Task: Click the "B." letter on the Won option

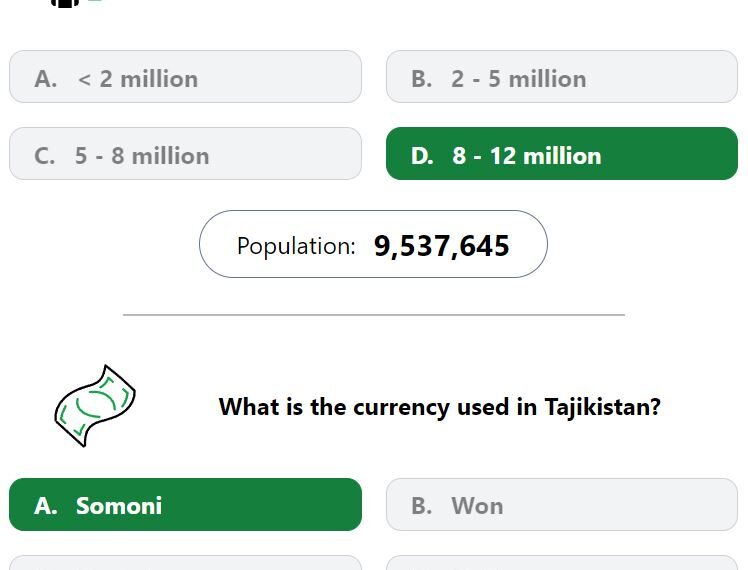Action: (x=422, y=506)
